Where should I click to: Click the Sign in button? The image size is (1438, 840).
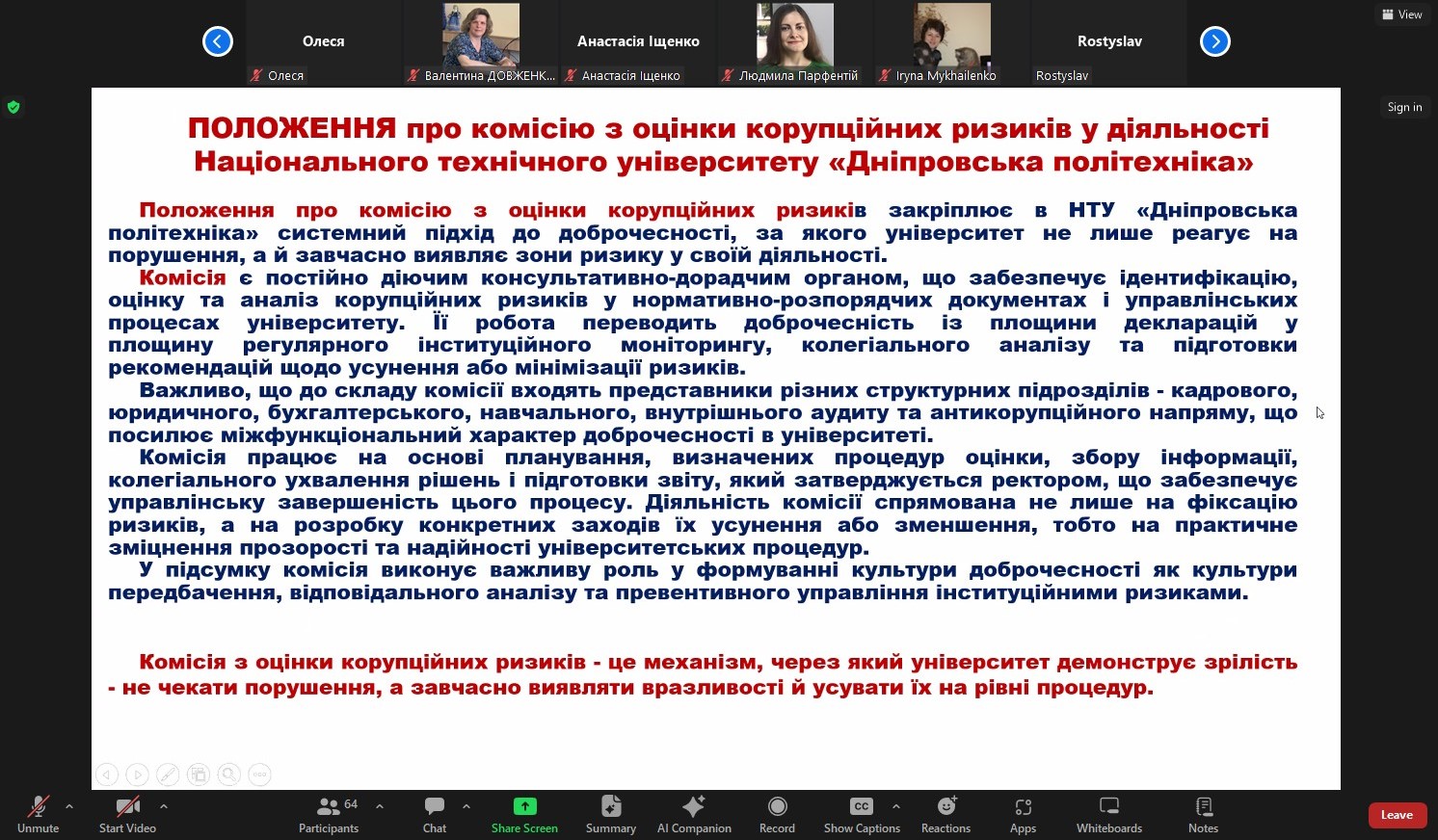1404,107
